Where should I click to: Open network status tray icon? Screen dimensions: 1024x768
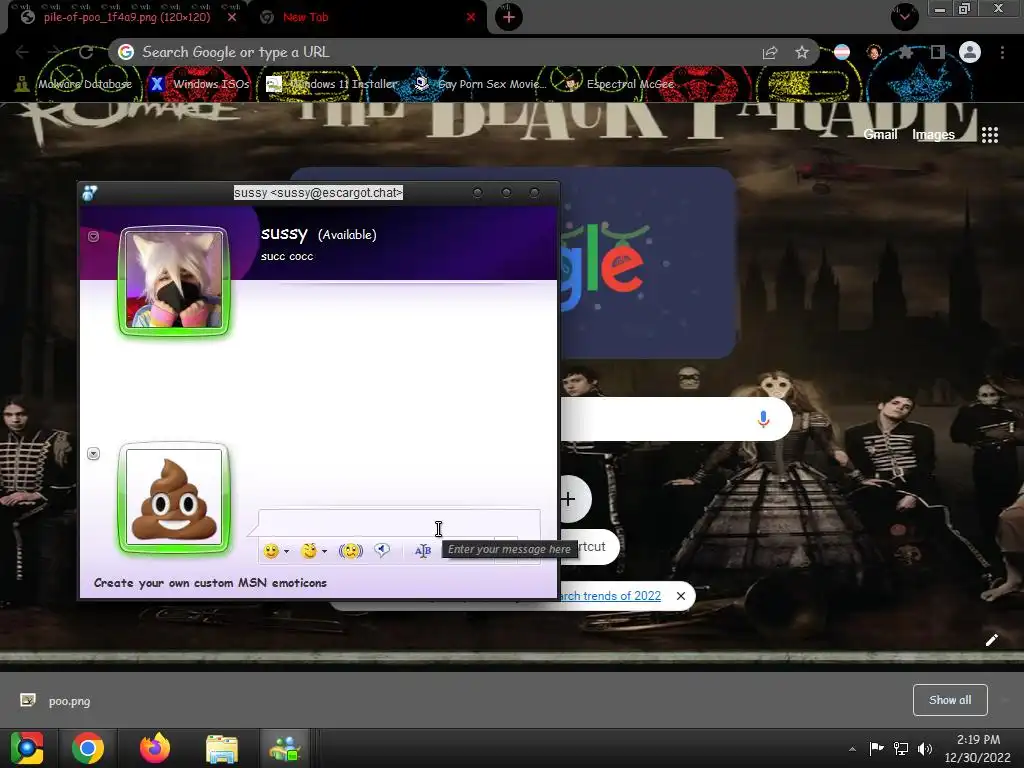click(x=901, y=748)
